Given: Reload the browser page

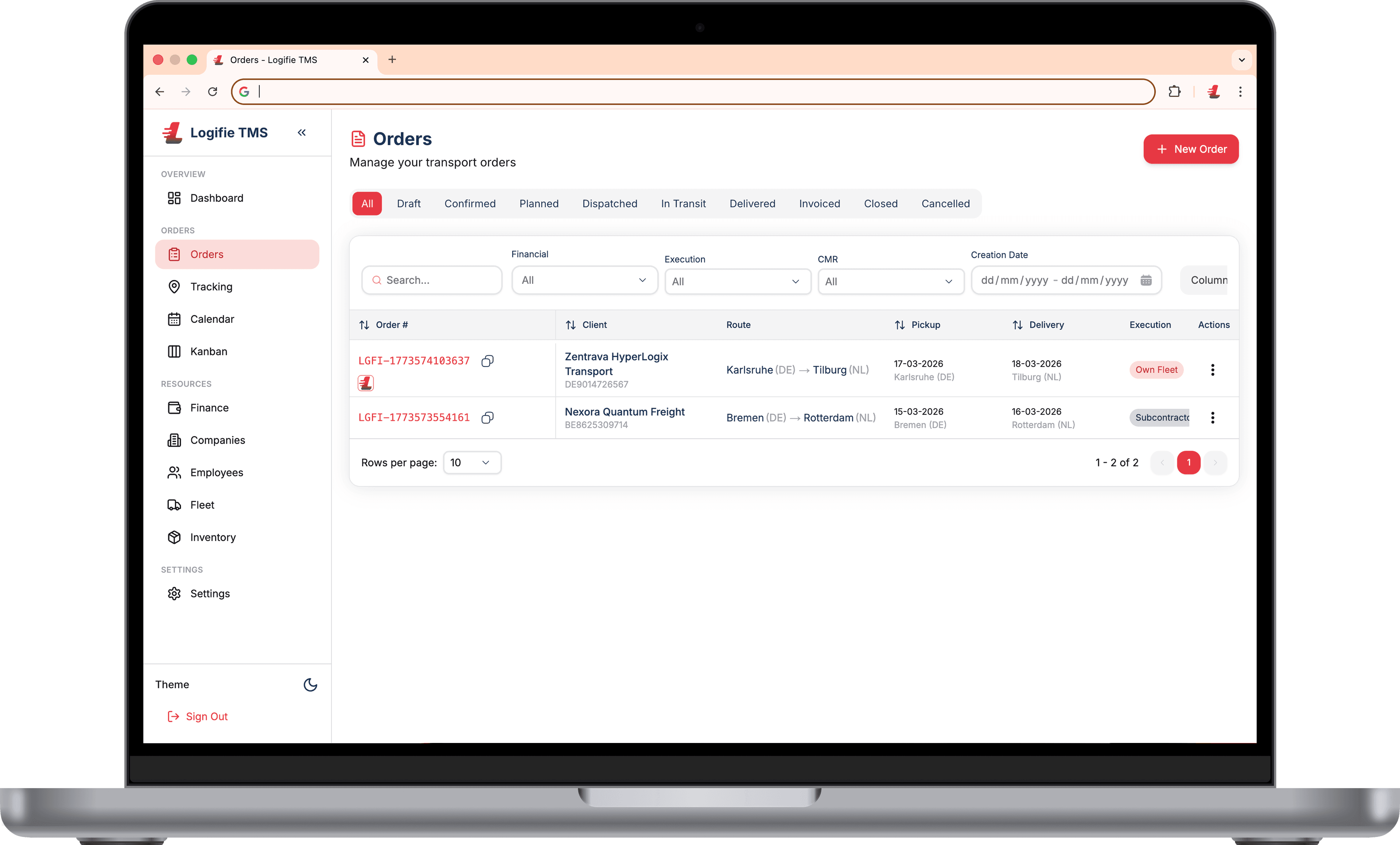Looking at the screenshot, I should tap(213, 91).
